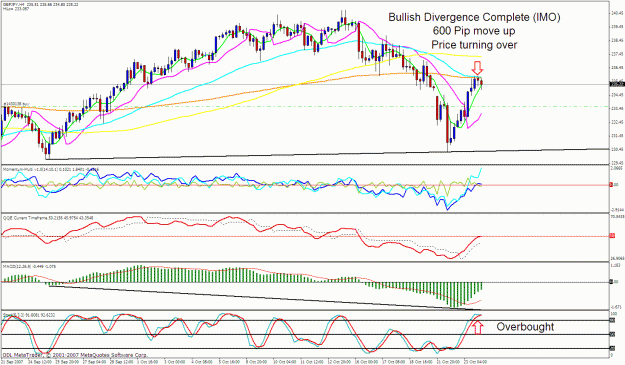Viewport: 625px width, 365px height.
Task: Click the '28 Sep 12:00' time label
Action: pyautogui.click(x=121, y=362)
